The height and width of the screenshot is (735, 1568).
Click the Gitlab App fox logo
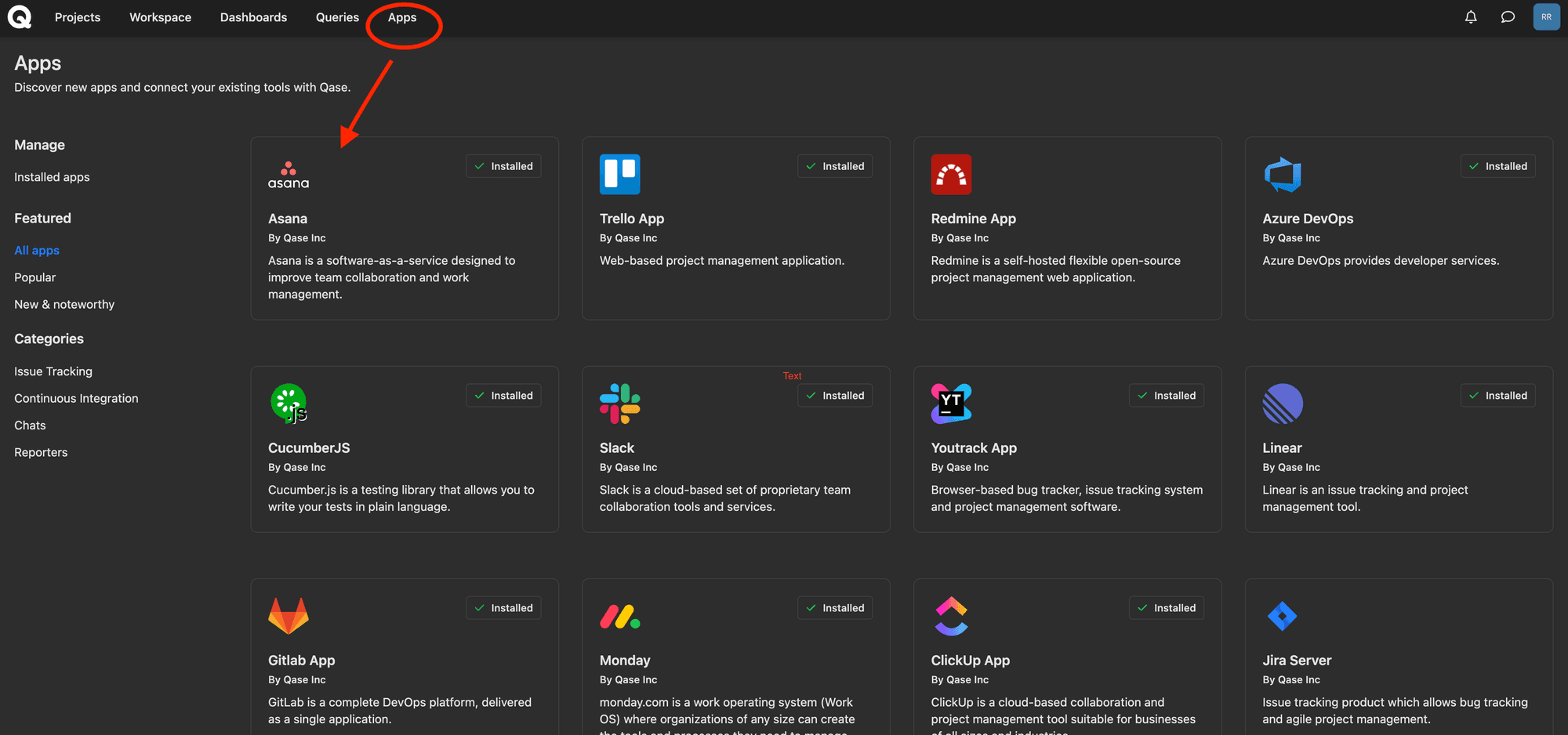coord(289,616)
